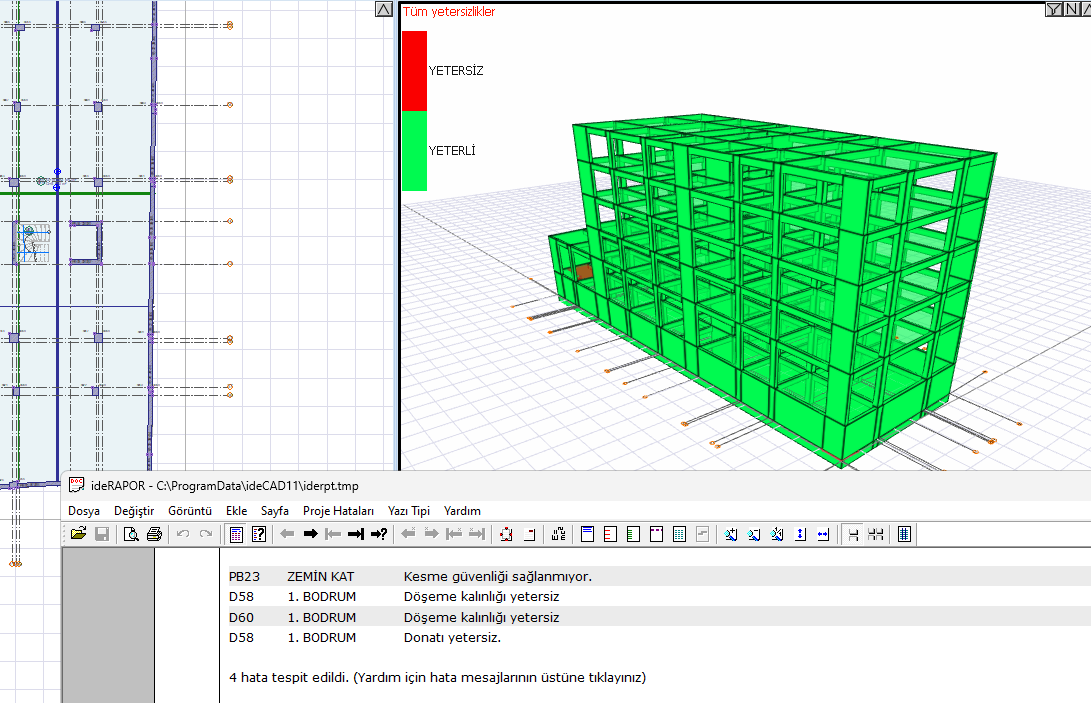The width and height of the screenshot is (1091, 703).
Task: Click the PB23 Kesme güvenliği sağlanmıyor error
Action: [497, 577]
